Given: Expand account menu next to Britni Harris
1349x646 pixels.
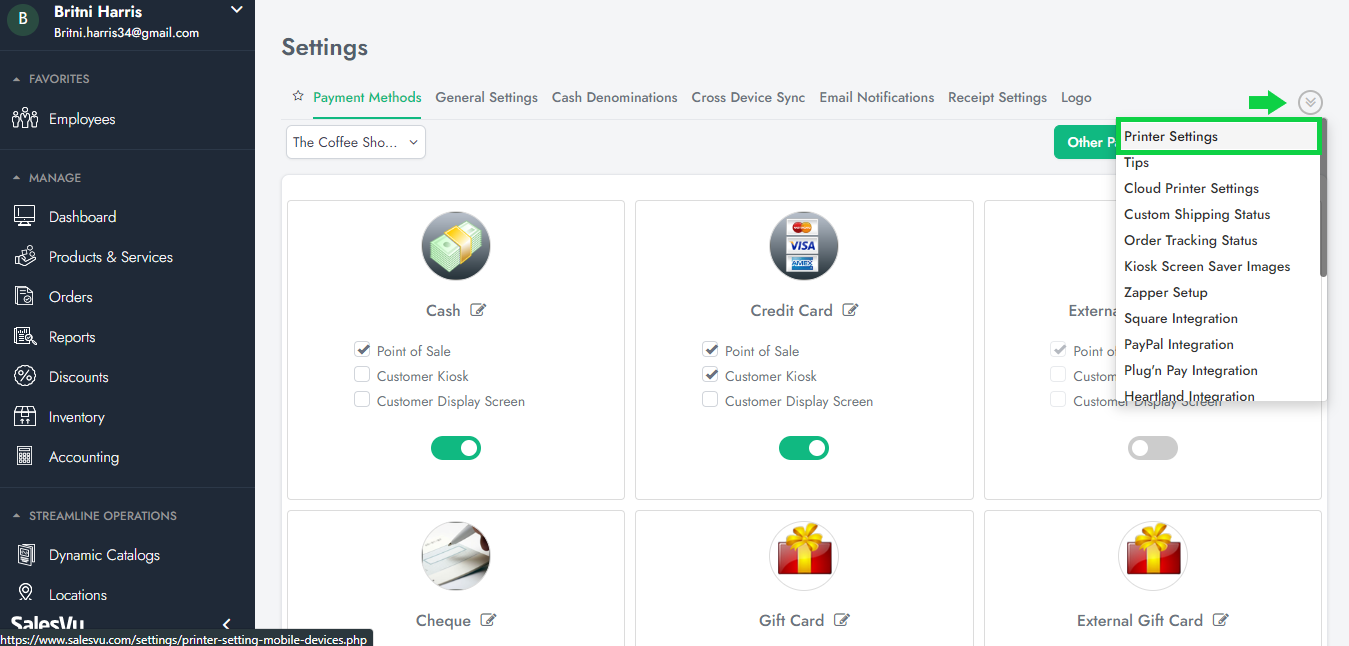Looking at the screenshot, I should pyautogui.click(x=237, y=11).
